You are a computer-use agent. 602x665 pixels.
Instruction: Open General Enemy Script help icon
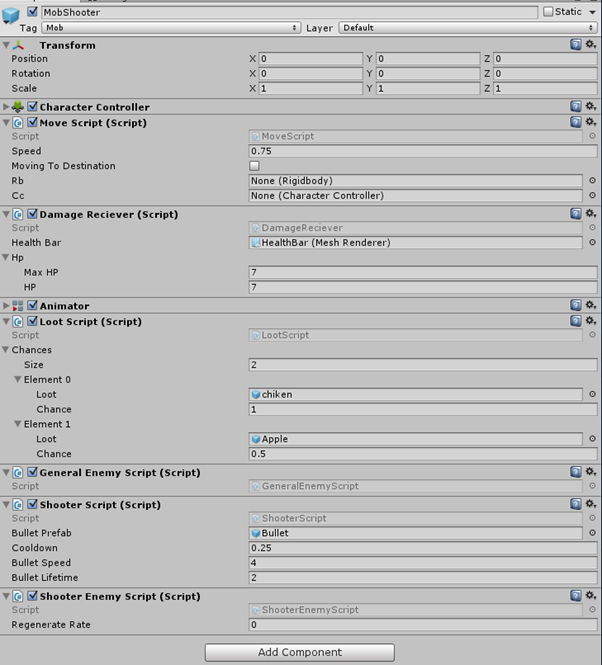(x=576, y=472)
